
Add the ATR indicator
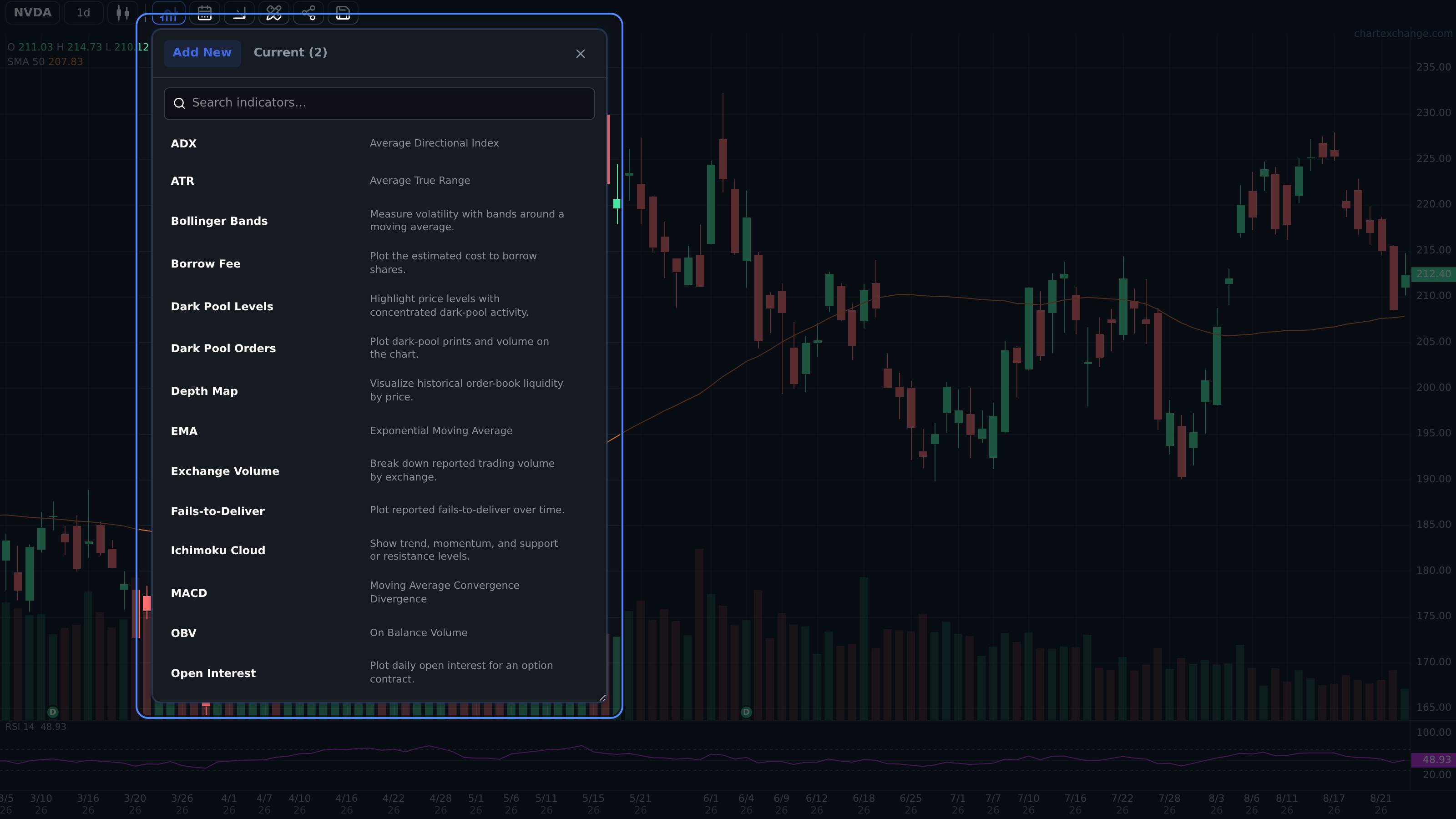[379, 181]
